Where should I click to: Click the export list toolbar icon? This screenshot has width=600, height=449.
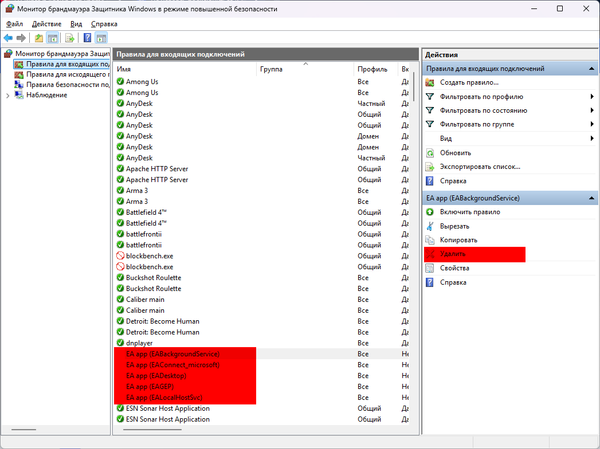point(69,38)
